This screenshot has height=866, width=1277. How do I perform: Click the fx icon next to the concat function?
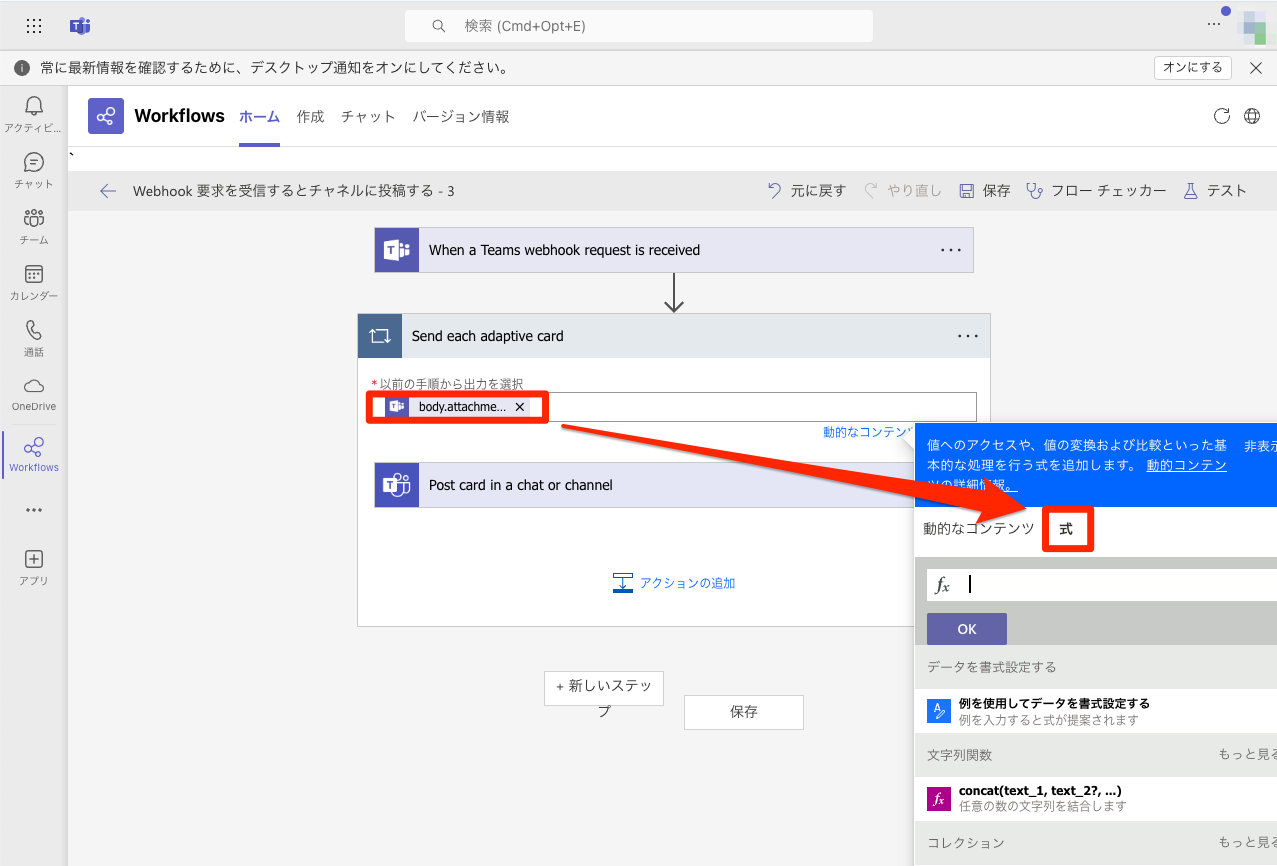pos(938,799)
